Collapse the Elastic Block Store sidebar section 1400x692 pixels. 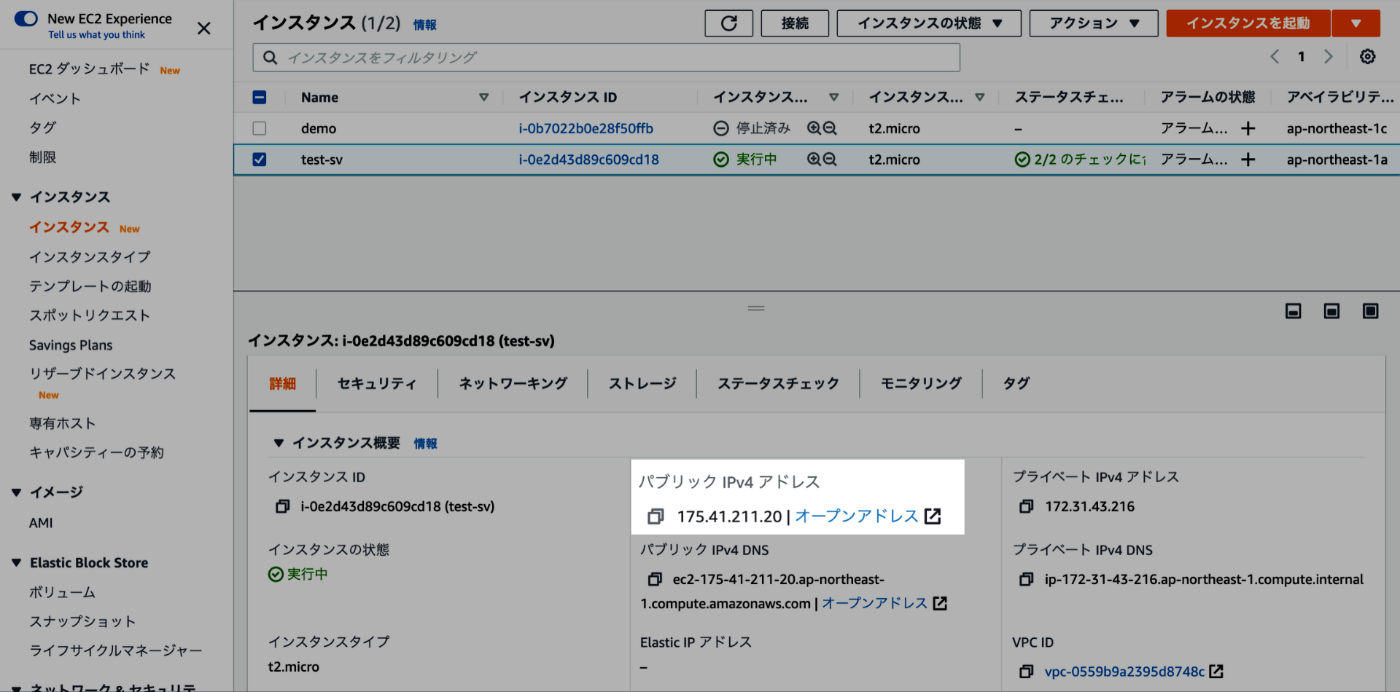pyautogui.click(x=16, y=563)
